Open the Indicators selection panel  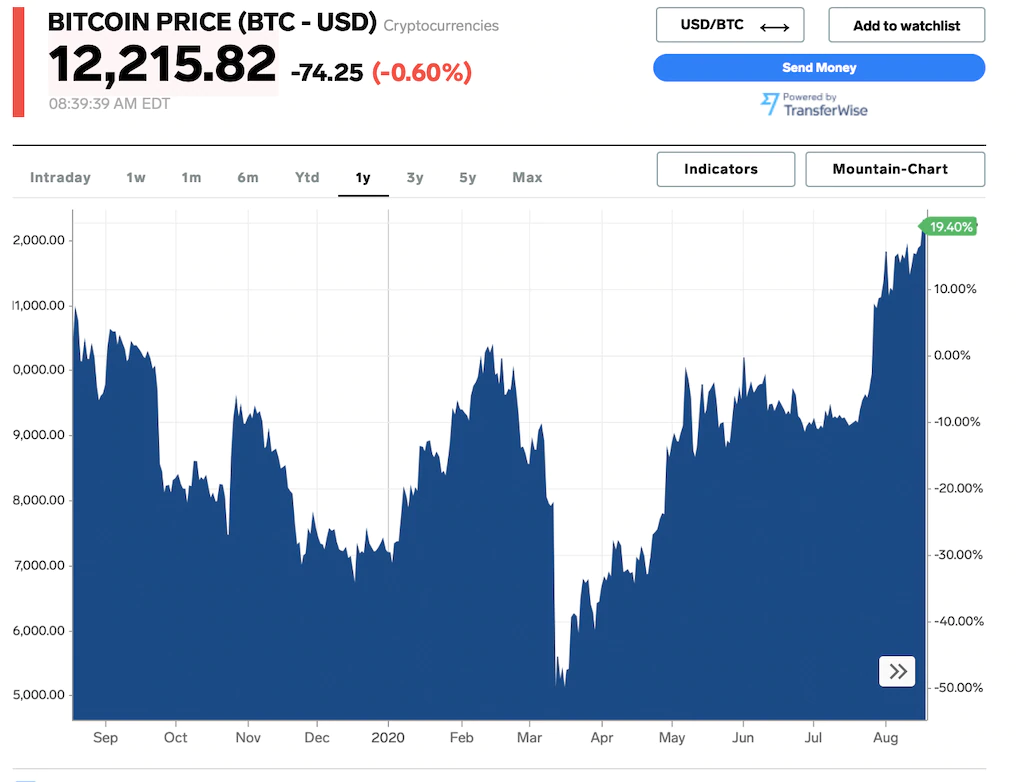click(x=725, y=169)
